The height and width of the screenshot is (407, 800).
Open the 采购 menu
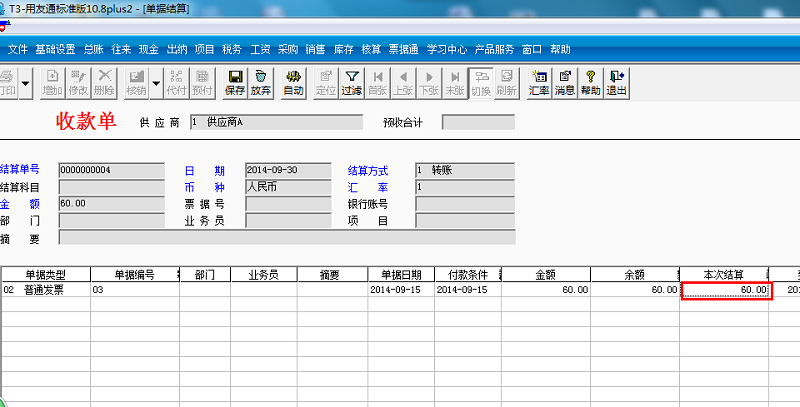coord(288,49)
